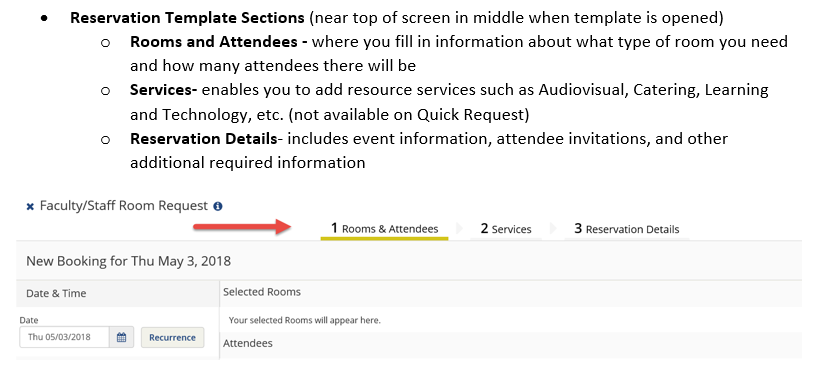Click 'Your selected Rooms will appear here' placeholder
The width and height of the screenshot is (816, 373).
tap(304, 320)
